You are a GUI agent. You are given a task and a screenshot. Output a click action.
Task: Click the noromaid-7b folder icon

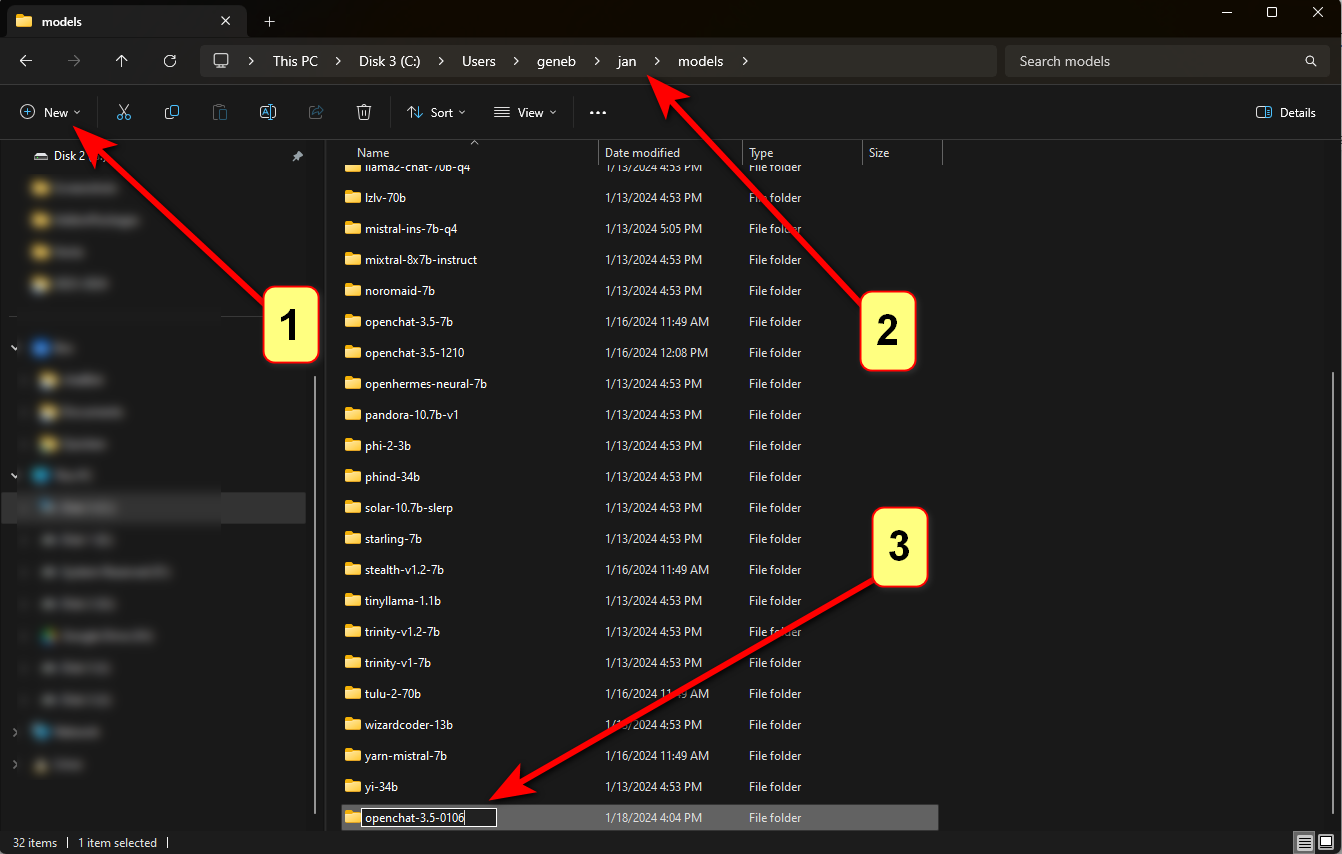coord(352,291)
